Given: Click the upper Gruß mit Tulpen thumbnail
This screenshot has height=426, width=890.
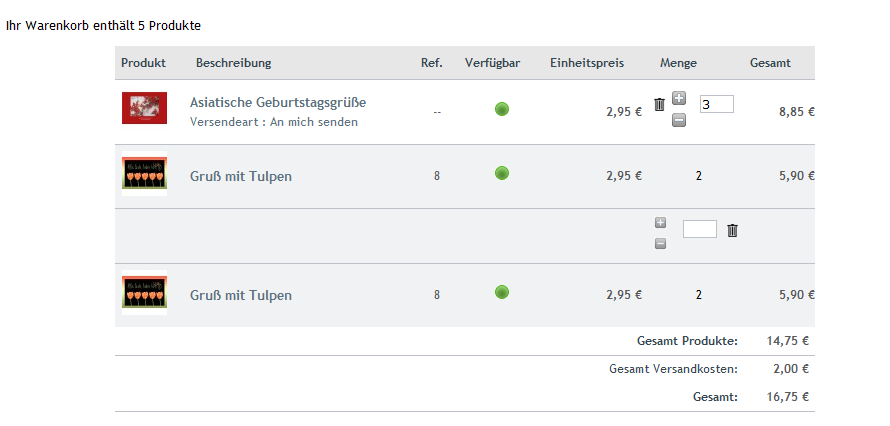Looking at the screenshot, I should tap(144, 174).
